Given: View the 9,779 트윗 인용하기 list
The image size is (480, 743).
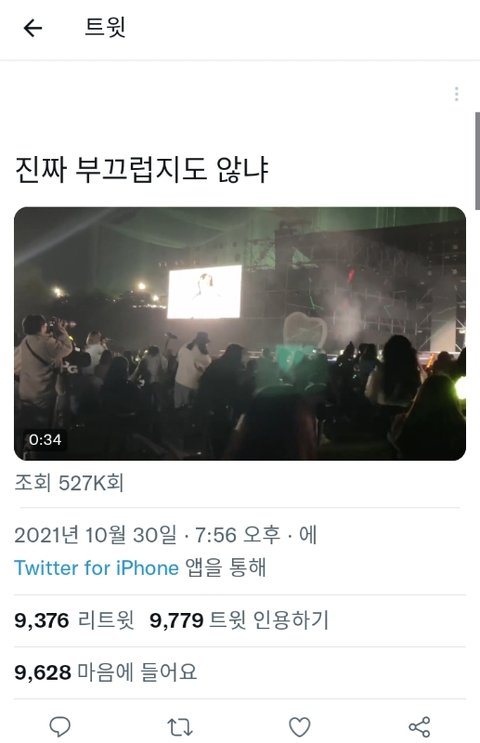Looking at the screenshot, I should coord(239,620).
